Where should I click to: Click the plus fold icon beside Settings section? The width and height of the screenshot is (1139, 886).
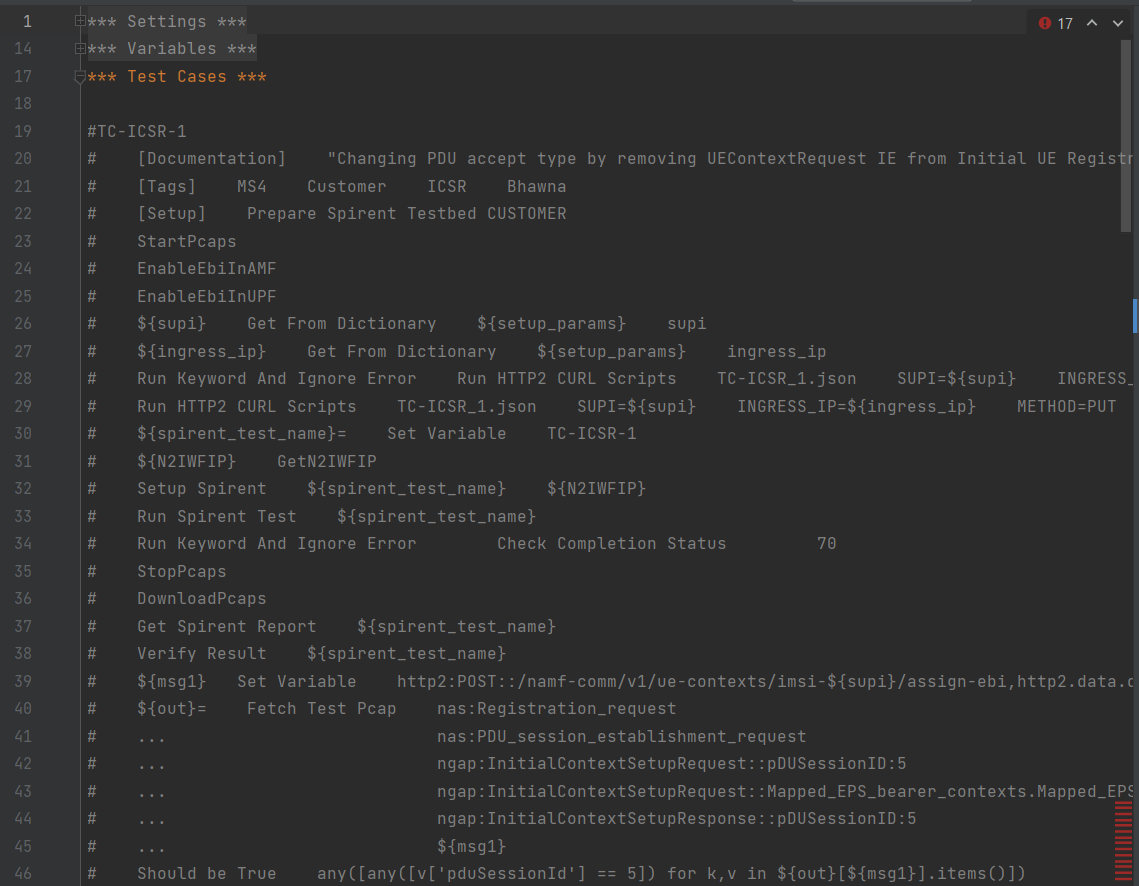coord(78,20)
